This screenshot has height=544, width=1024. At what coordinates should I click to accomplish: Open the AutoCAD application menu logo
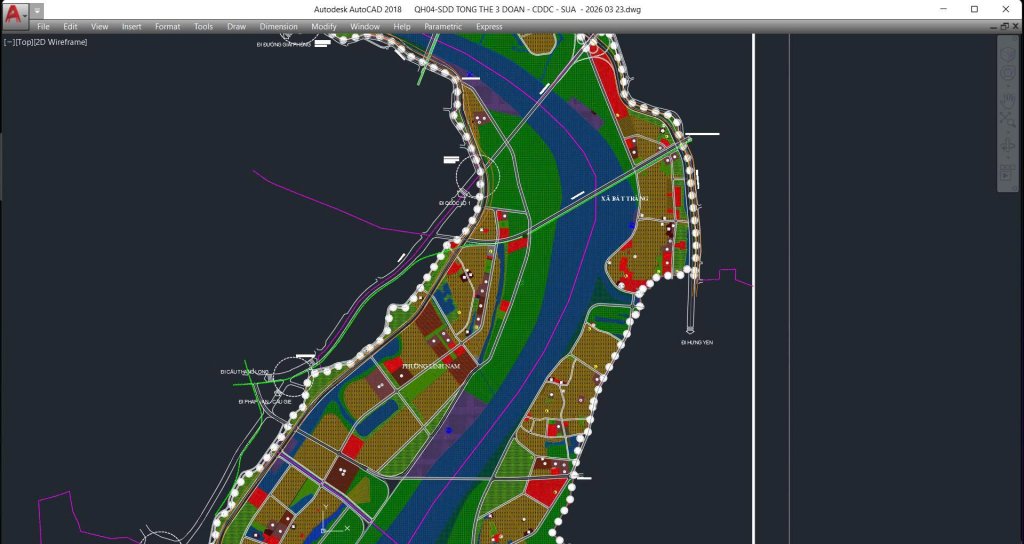pyautogui.click(x=16, y=14)
